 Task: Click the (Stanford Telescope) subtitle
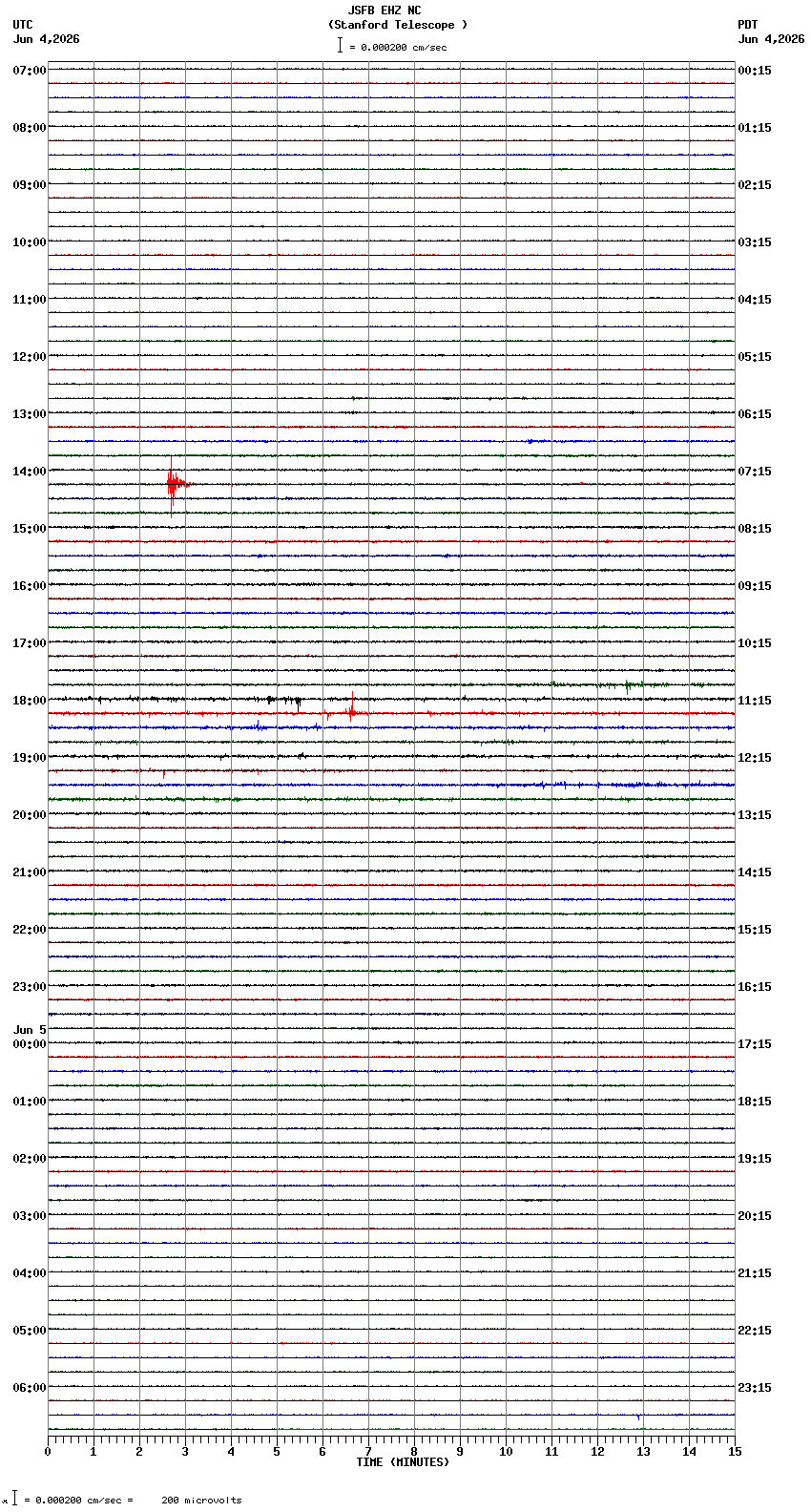(x=398, y=25)
